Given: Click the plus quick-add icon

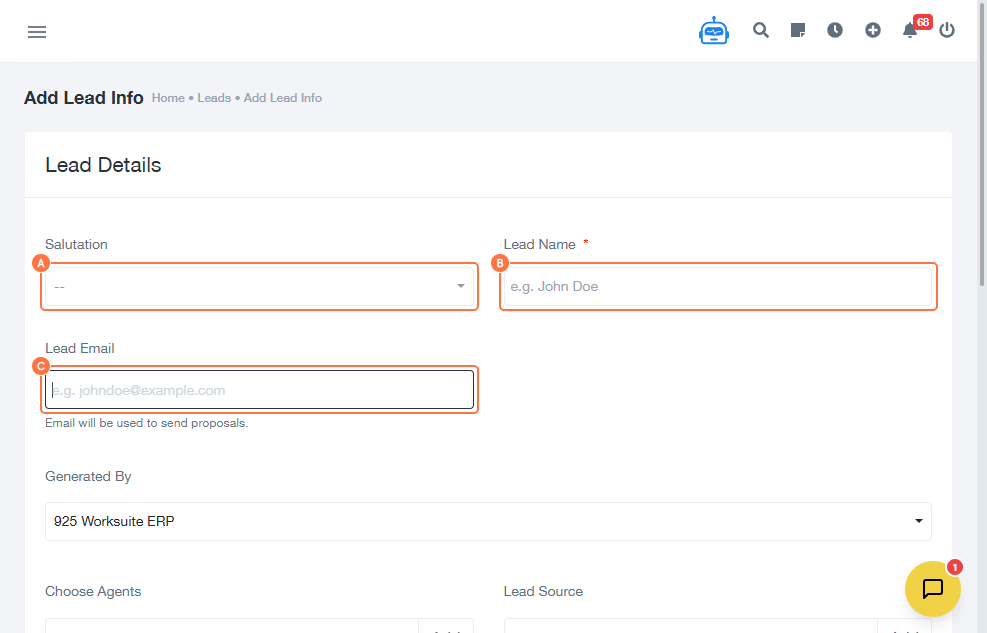Looking at the screenshot, I should (x=873, y=30).
